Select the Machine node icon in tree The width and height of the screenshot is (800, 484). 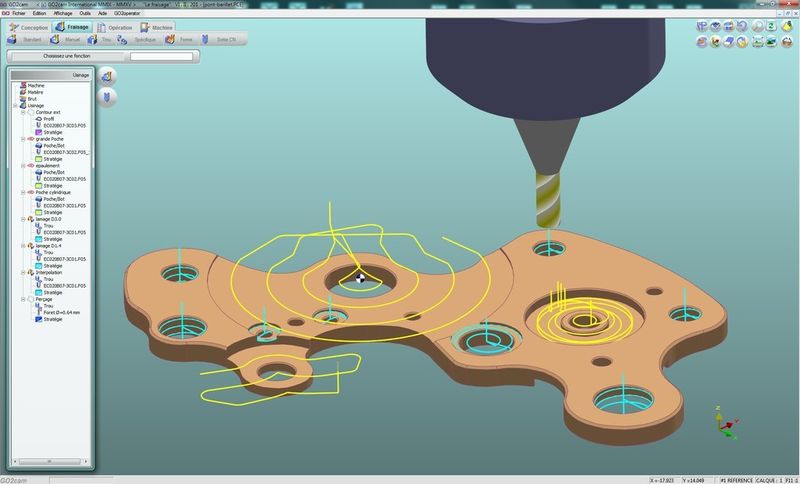[23, 85]
